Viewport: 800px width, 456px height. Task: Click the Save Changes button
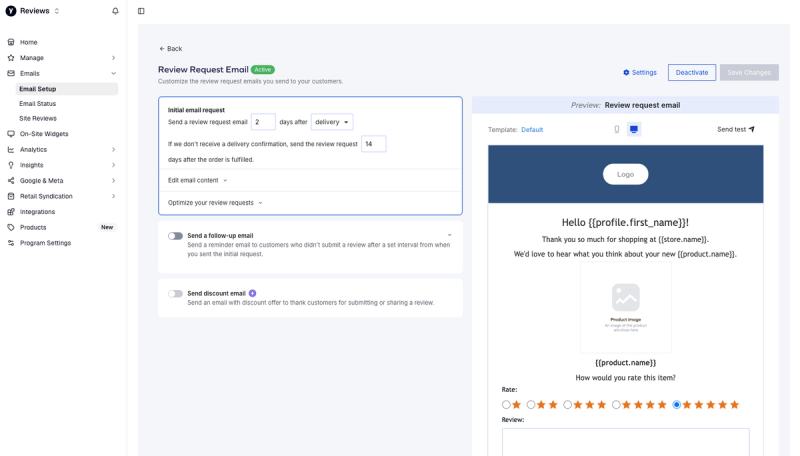[x=749, y=72]
